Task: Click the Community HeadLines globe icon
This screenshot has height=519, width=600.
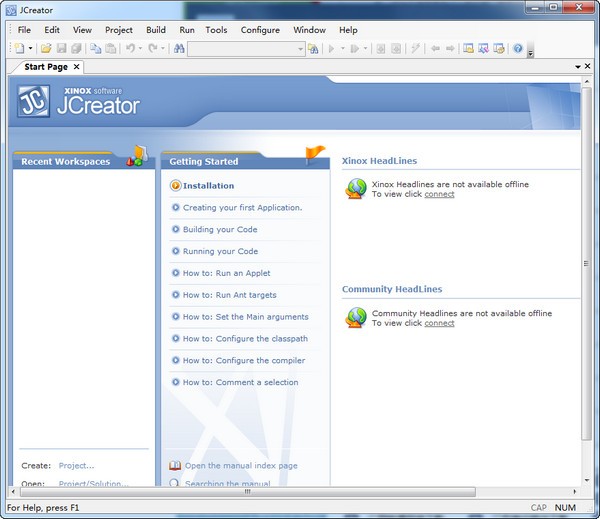Action: point(356,317)
